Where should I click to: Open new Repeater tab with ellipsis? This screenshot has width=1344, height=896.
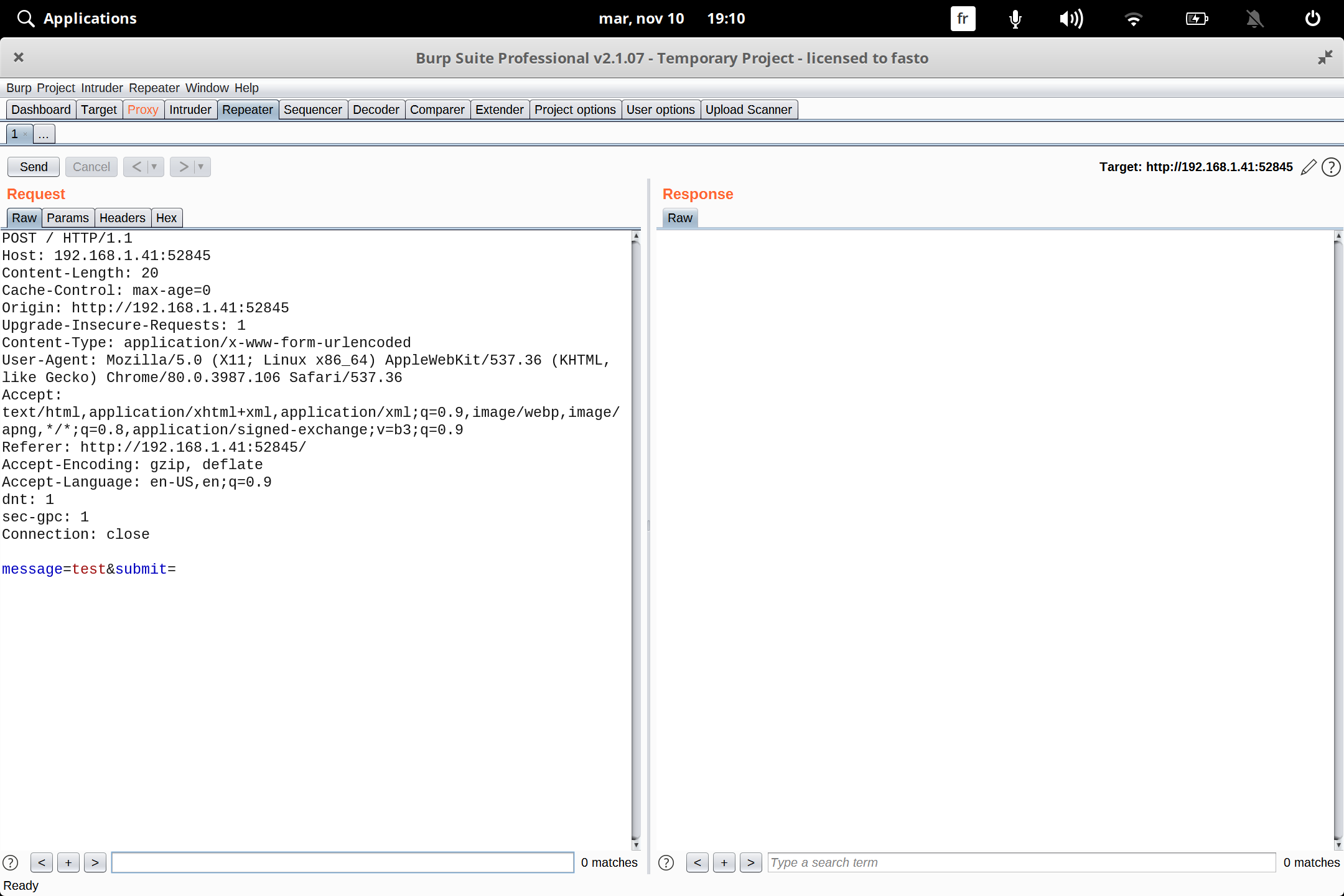(44, 134)
